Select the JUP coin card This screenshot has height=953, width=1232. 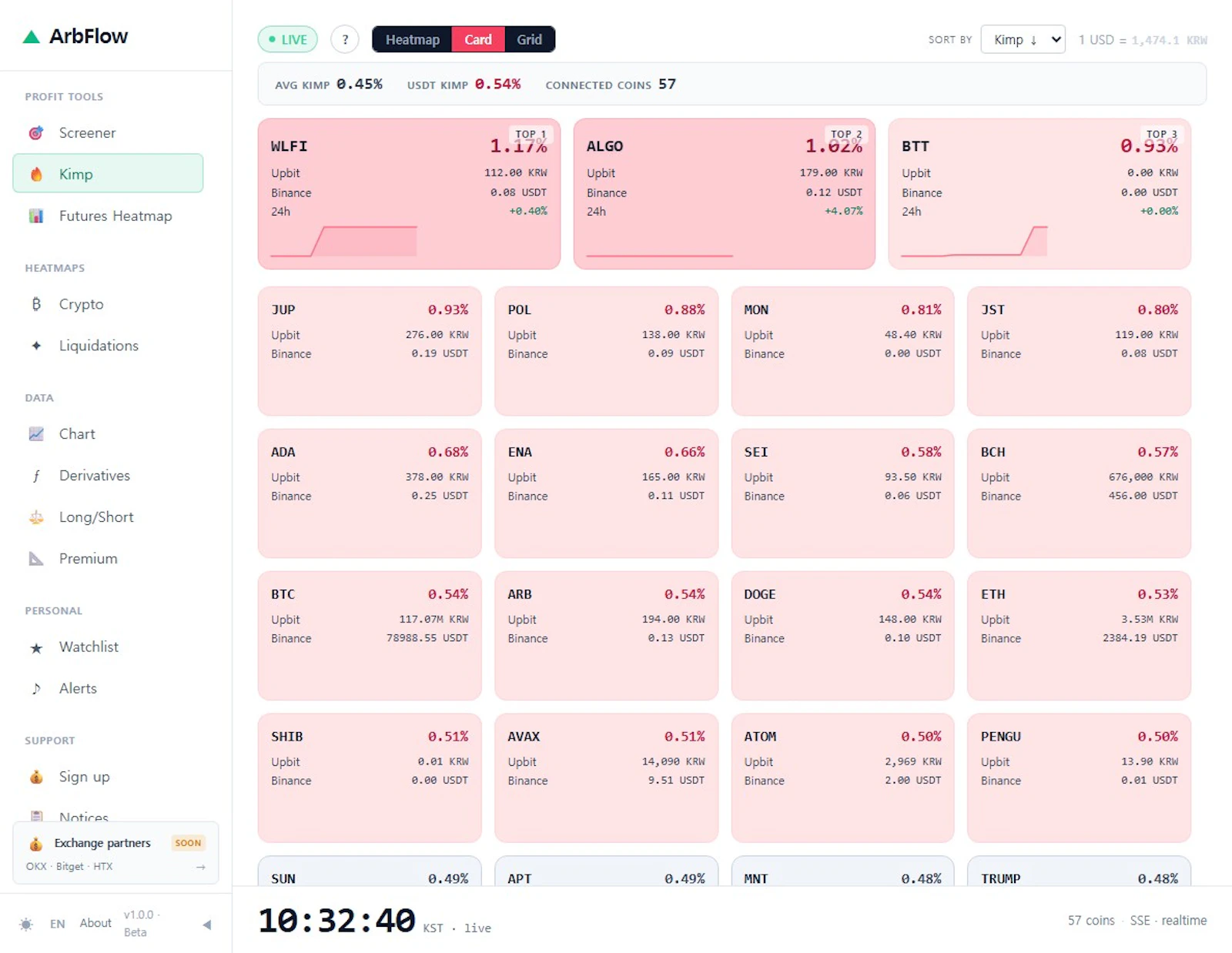coord(370,351)
